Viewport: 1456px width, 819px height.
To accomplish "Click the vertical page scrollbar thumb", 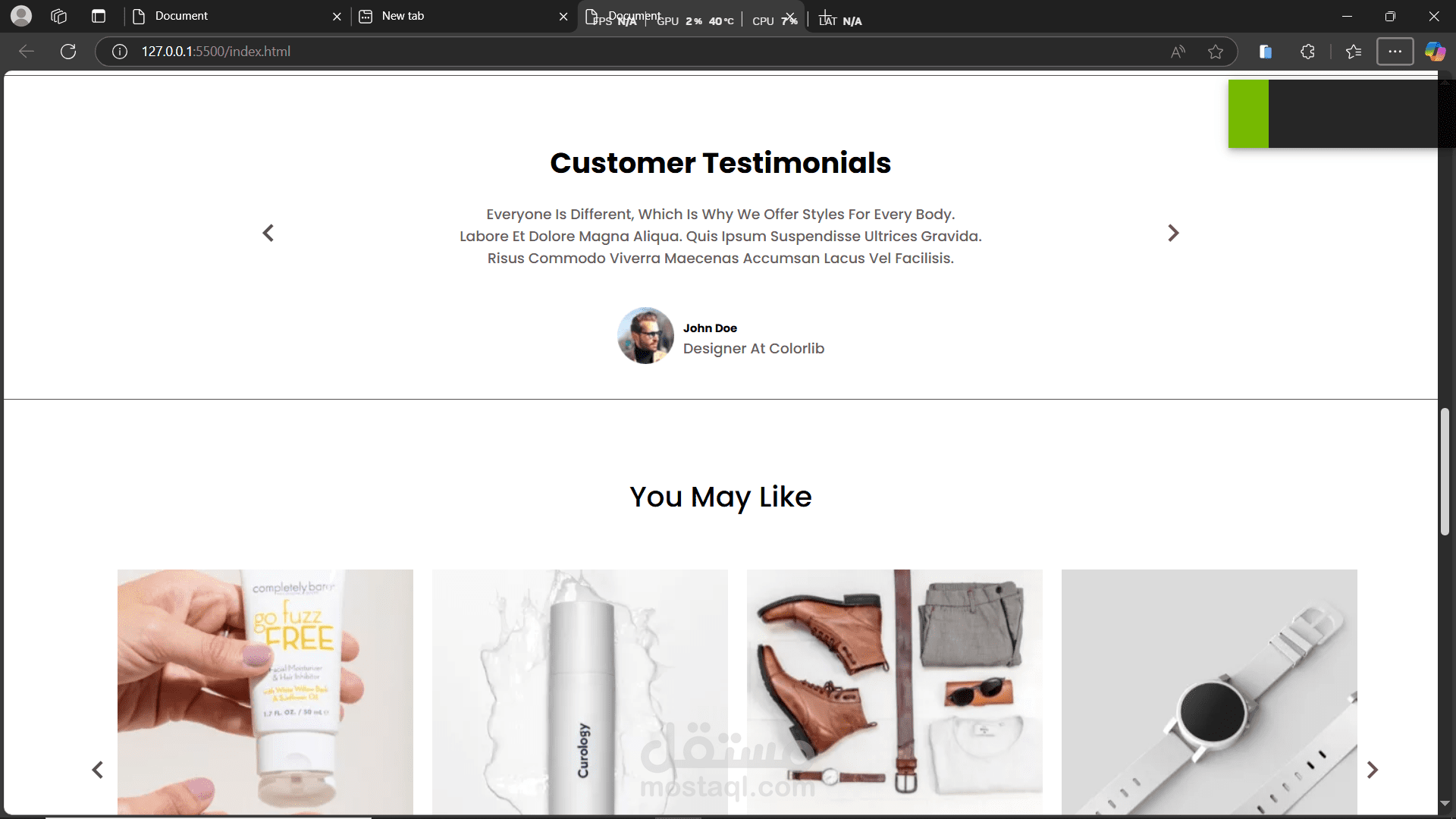I will [1445, 472].
